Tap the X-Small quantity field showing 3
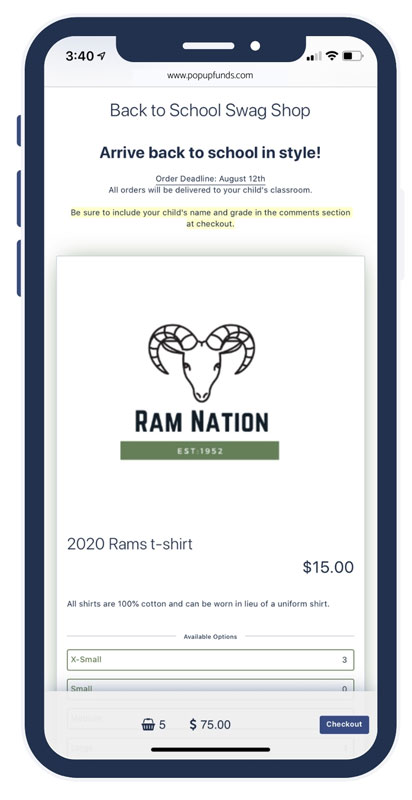This screenshot has height=800, width=412. (x=344, y=660)
